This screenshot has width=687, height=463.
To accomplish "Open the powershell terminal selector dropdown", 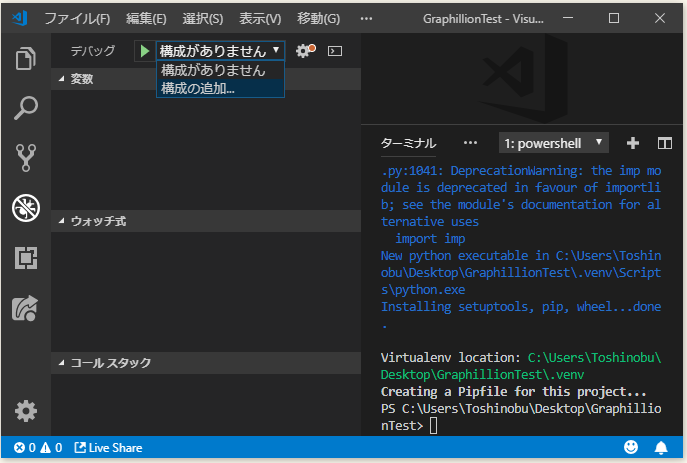I will point(553,143).
